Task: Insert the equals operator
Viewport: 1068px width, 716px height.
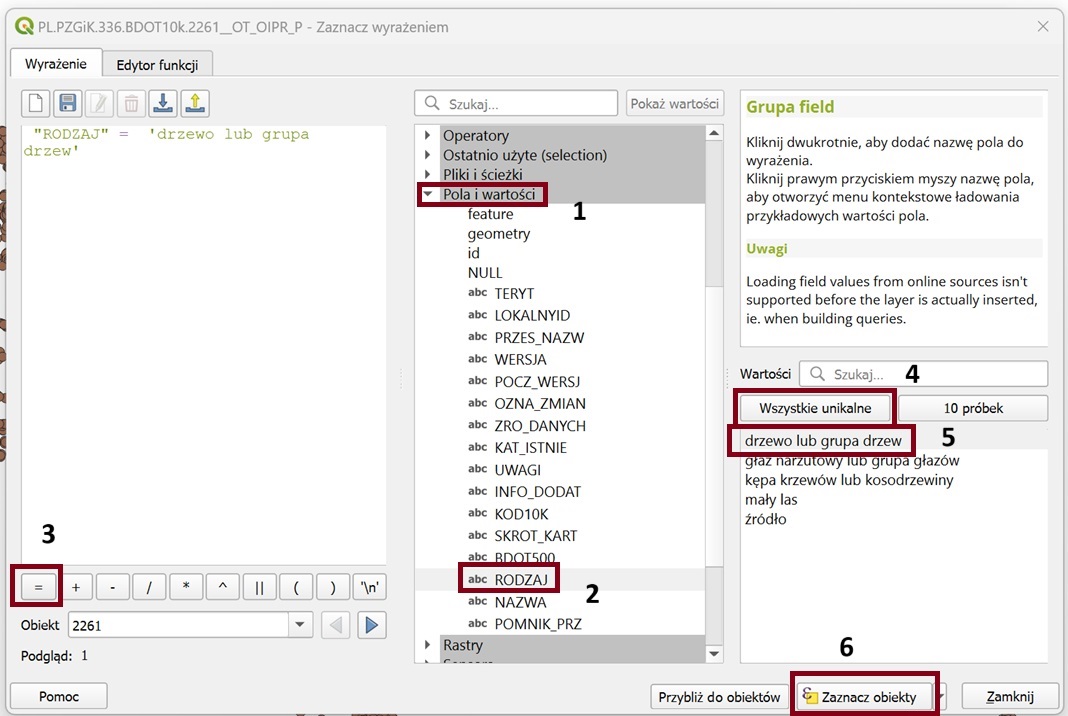Action: pyautogui.click(x=38, y=587)
